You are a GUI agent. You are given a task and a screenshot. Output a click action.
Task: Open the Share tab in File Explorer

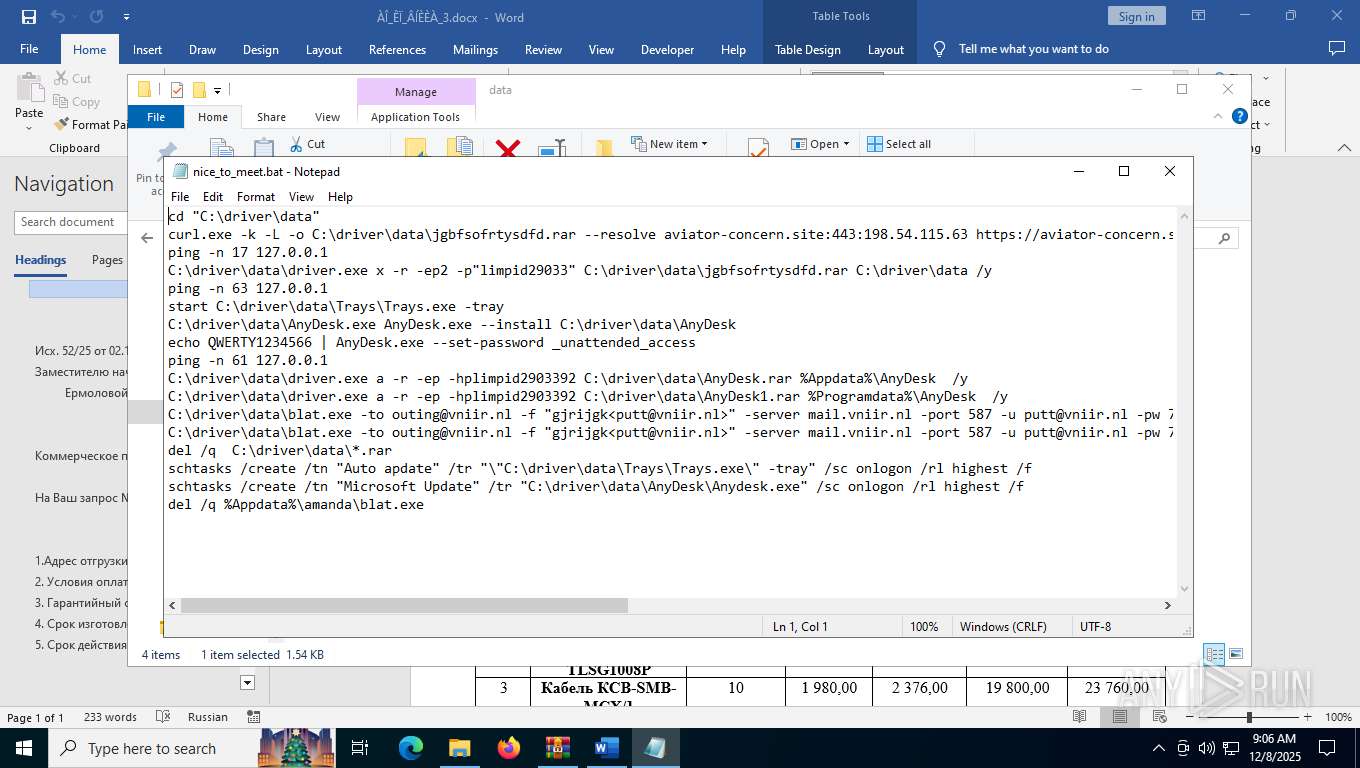click(x=271, y=117)
